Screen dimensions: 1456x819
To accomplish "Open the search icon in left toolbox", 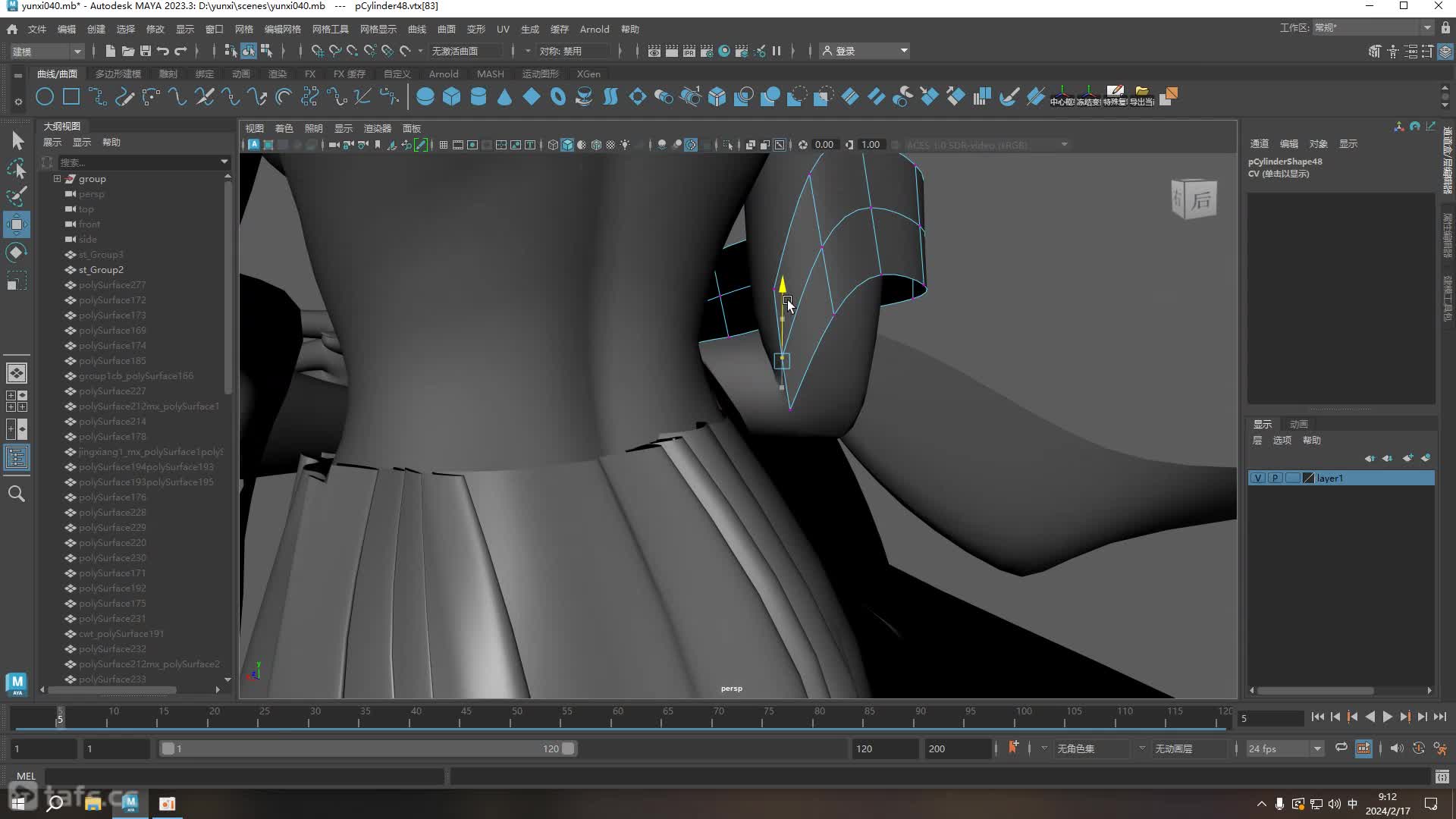I will 17,494.
